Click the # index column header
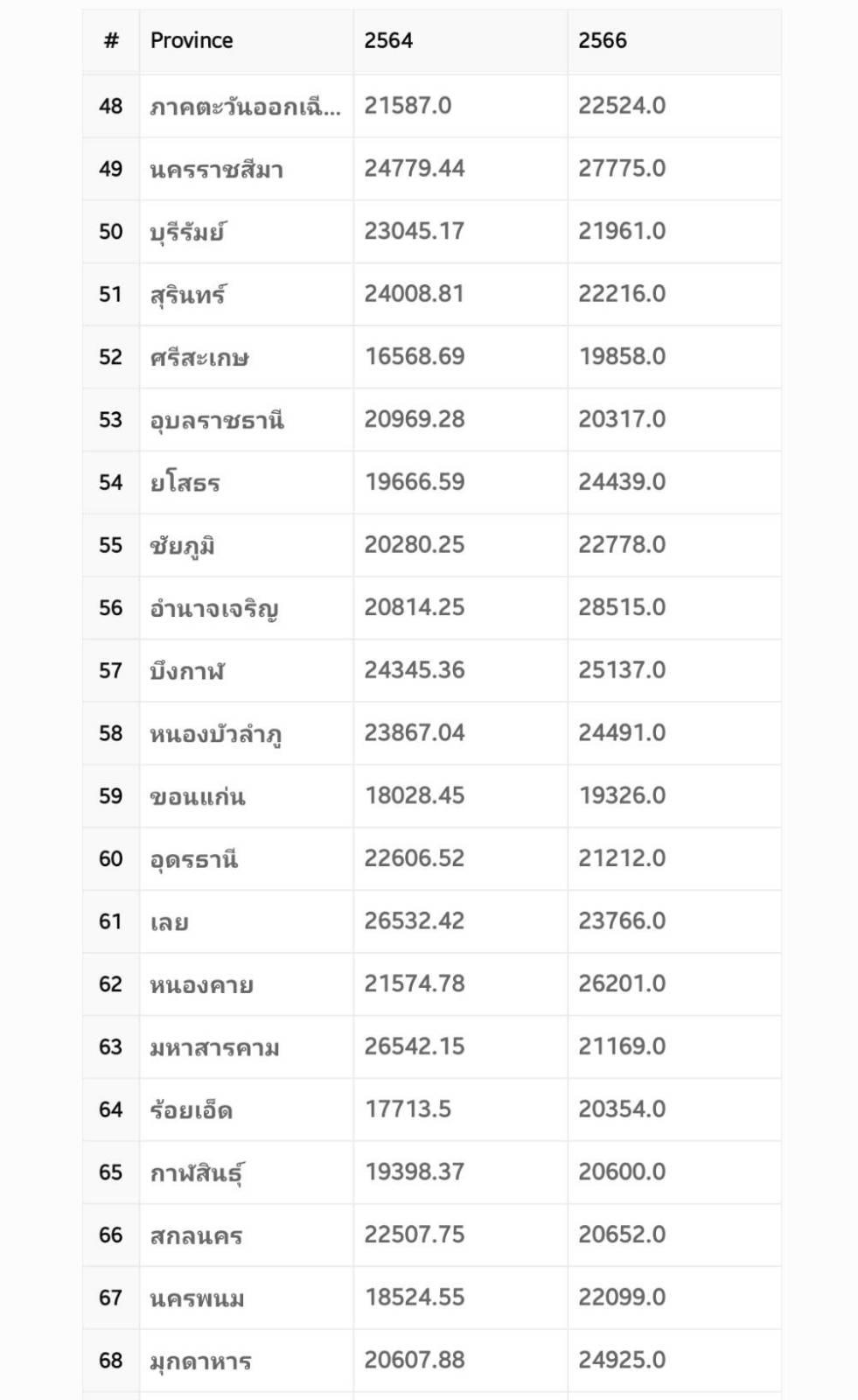This screenshot has height=1400, width=858. tap(111, 40)
